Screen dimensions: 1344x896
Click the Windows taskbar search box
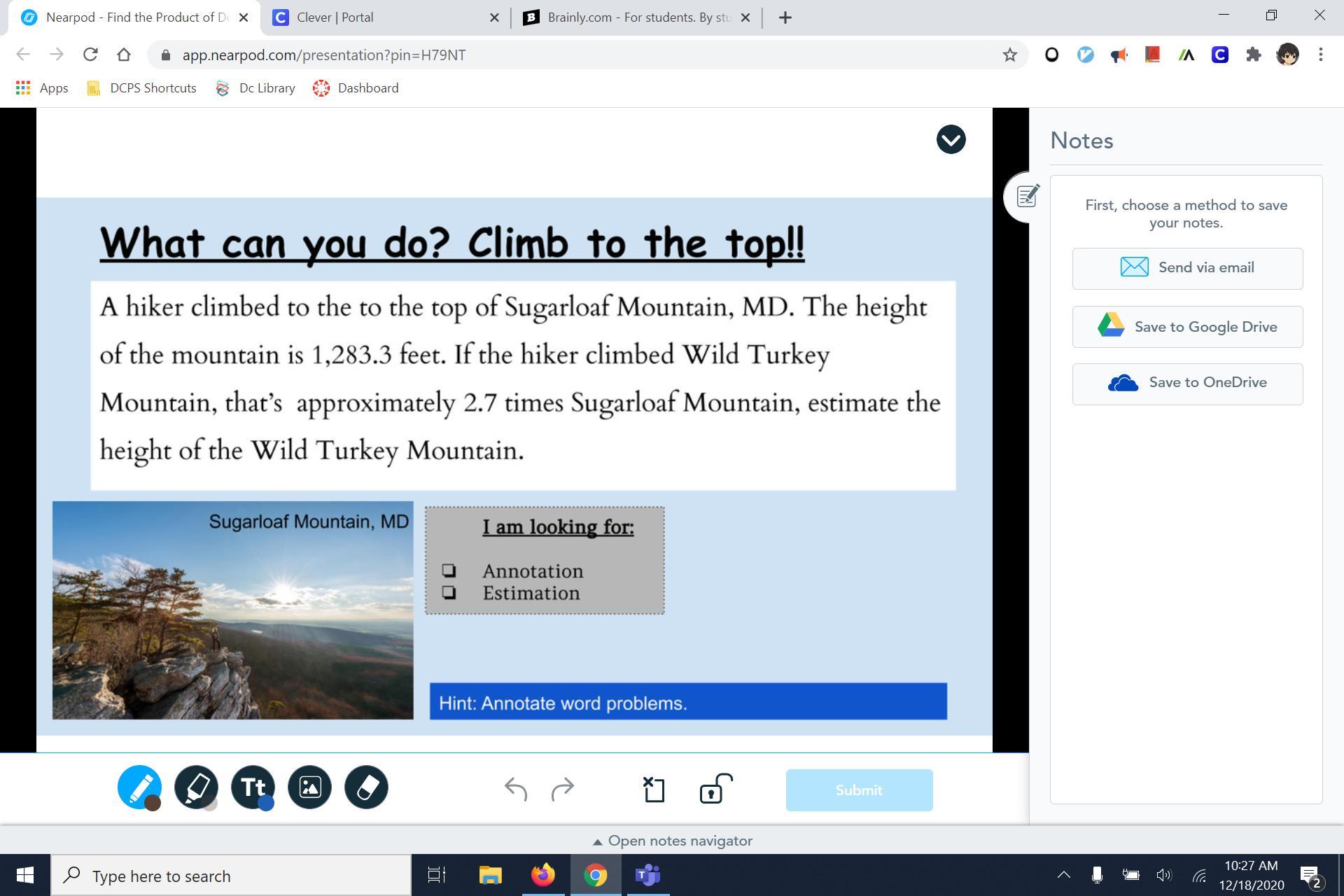[231, 876]
